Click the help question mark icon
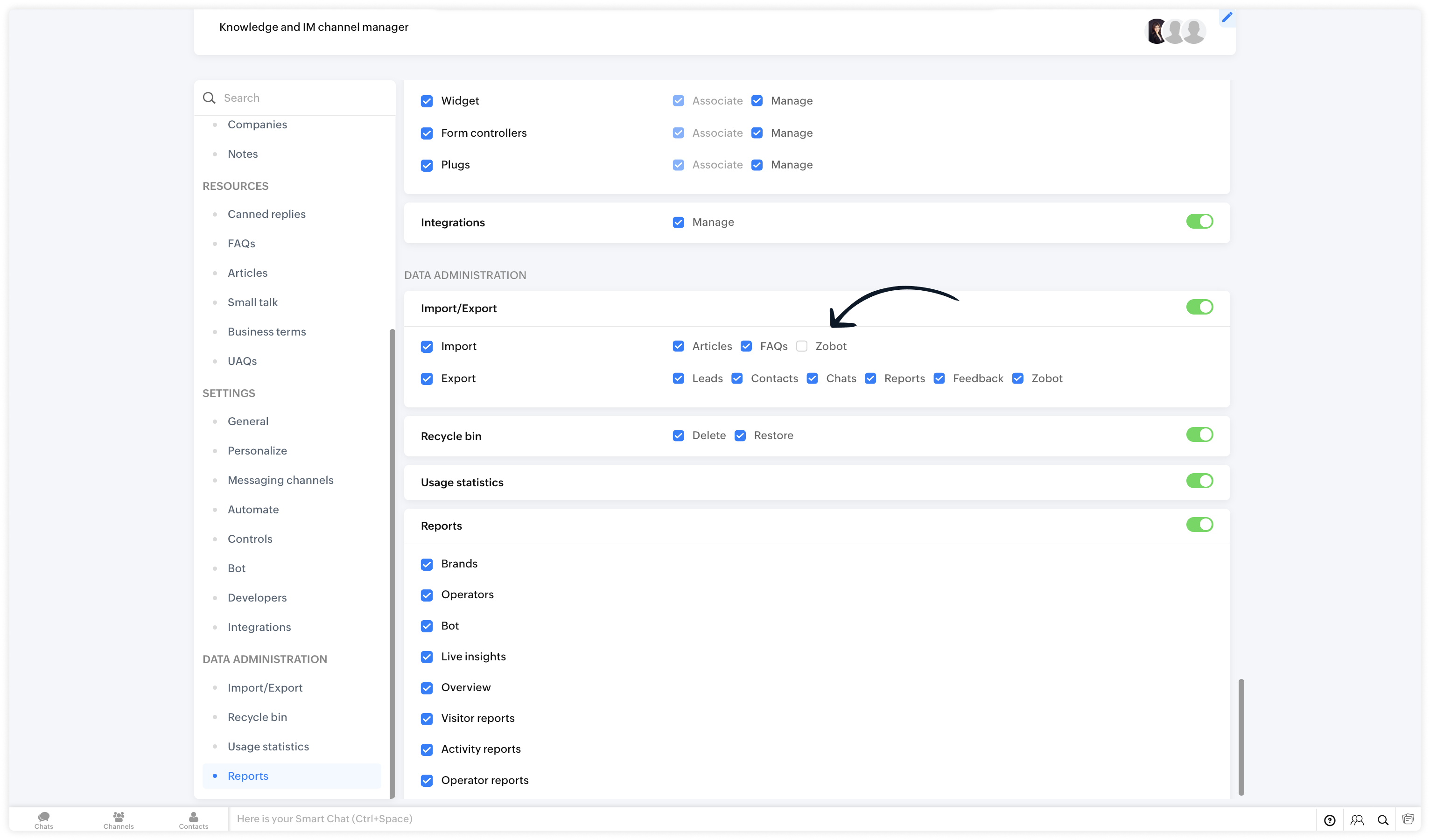Image resolution: width=1430 pixels, height=840 pixels. 1330,819
